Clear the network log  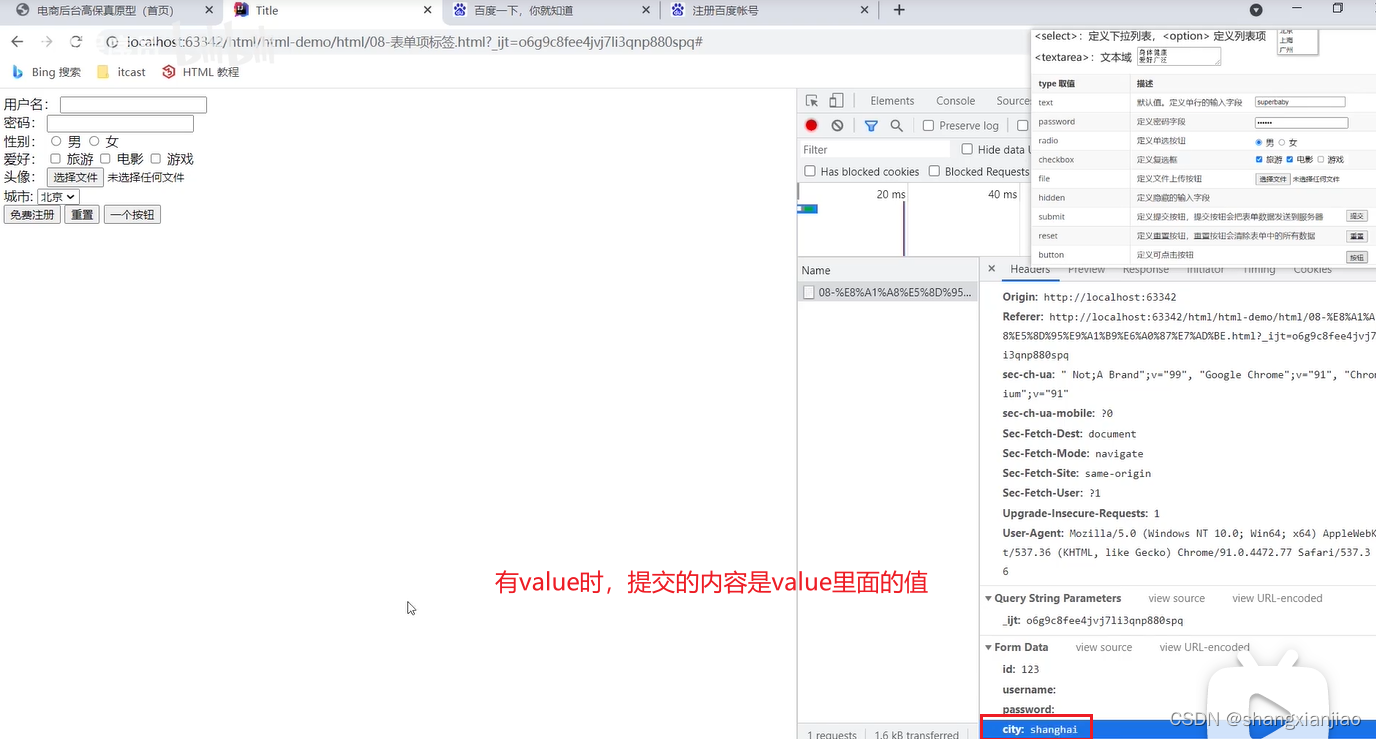(837, 126)
